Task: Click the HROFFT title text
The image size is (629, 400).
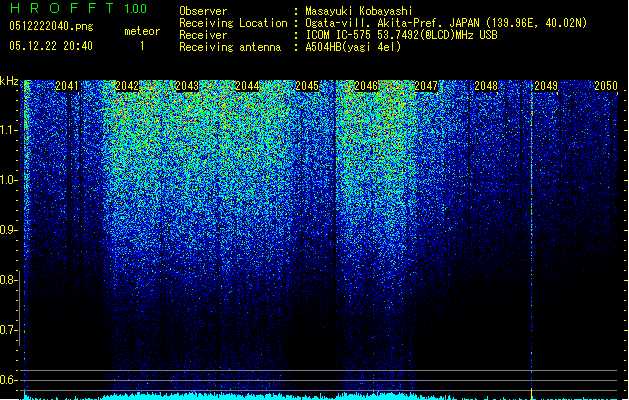Action: pyautogui.click(x=62, y=8)
